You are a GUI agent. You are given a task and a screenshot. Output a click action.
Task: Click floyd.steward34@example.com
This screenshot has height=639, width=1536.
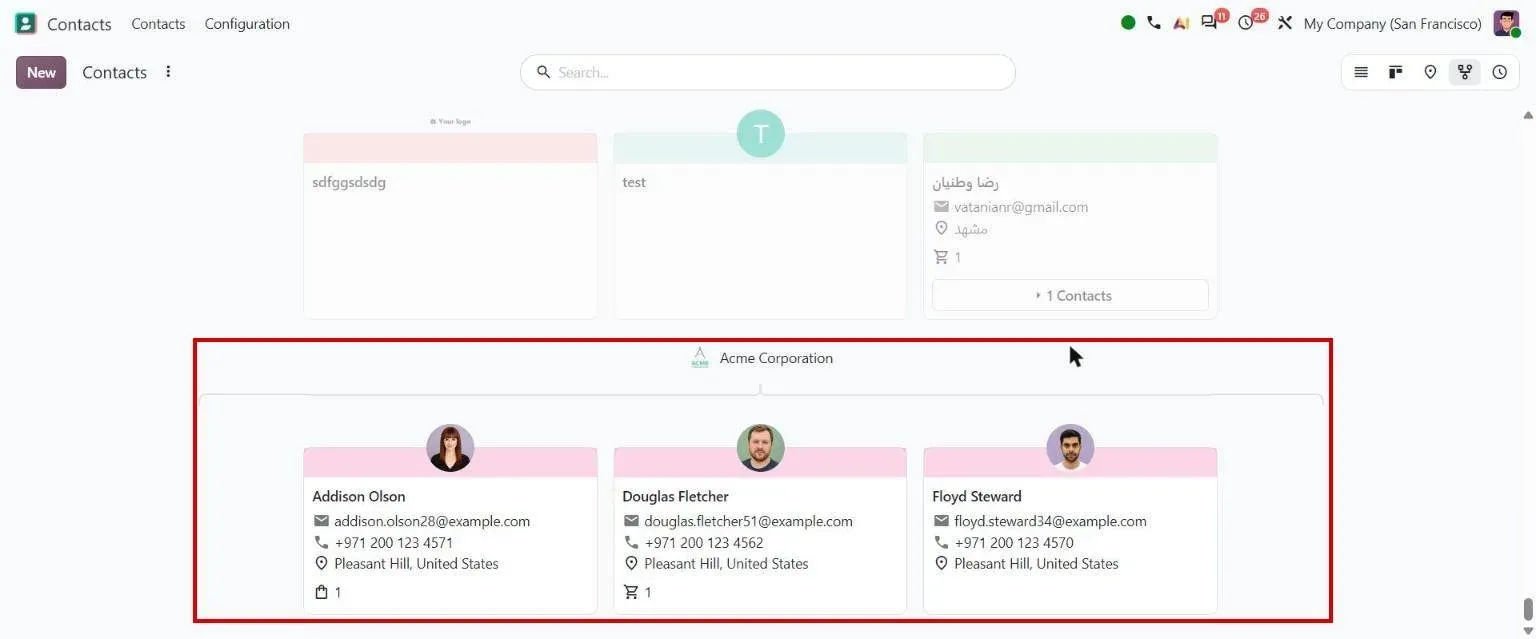tap(1050, 521)
